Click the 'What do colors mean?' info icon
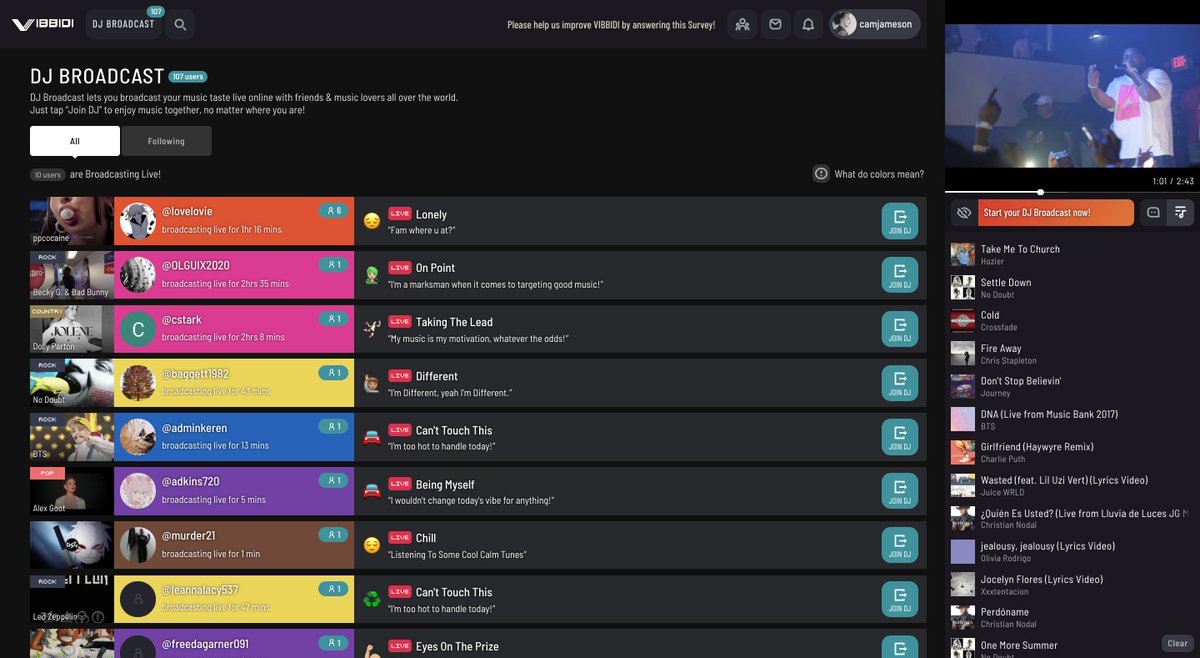This screenshot has height=658, width=1200. (821, 173)
